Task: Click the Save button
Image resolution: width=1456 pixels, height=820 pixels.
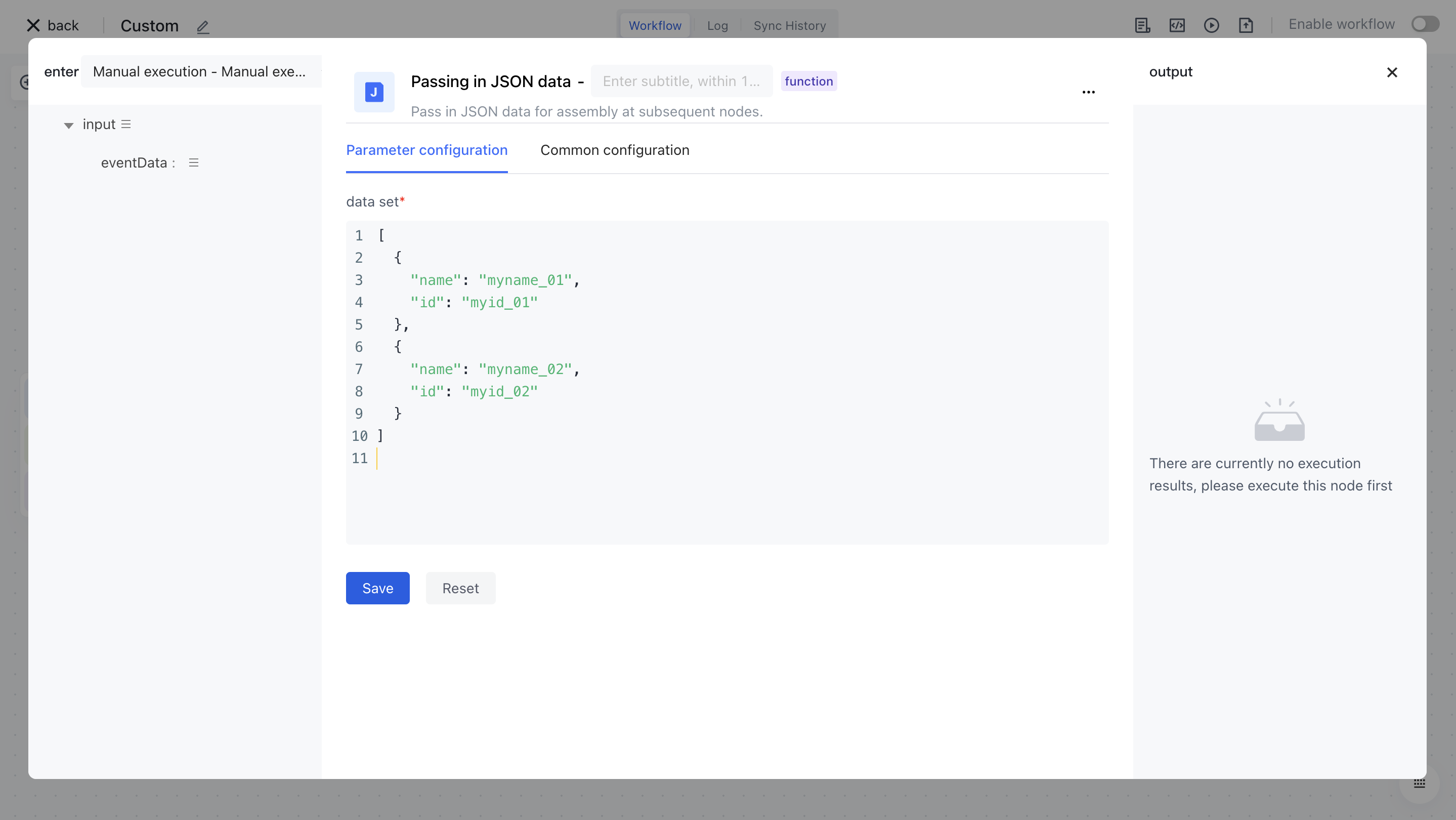Action: point(377,588)
